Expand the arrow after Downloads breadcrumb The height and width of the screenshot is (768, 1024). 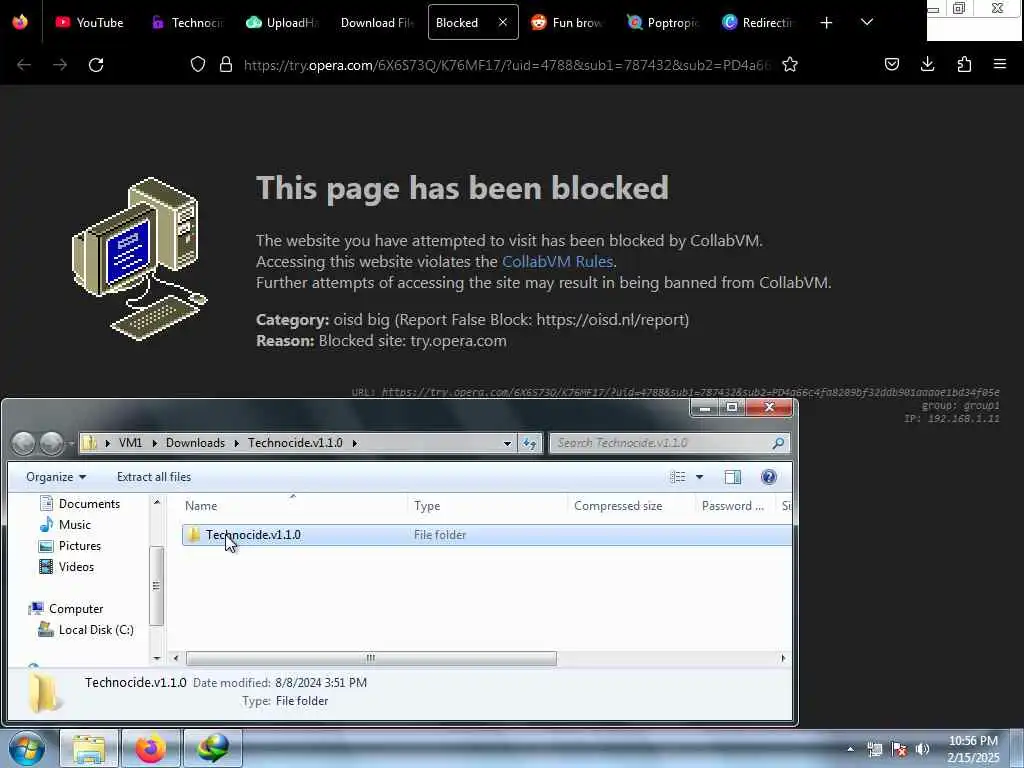236,443
